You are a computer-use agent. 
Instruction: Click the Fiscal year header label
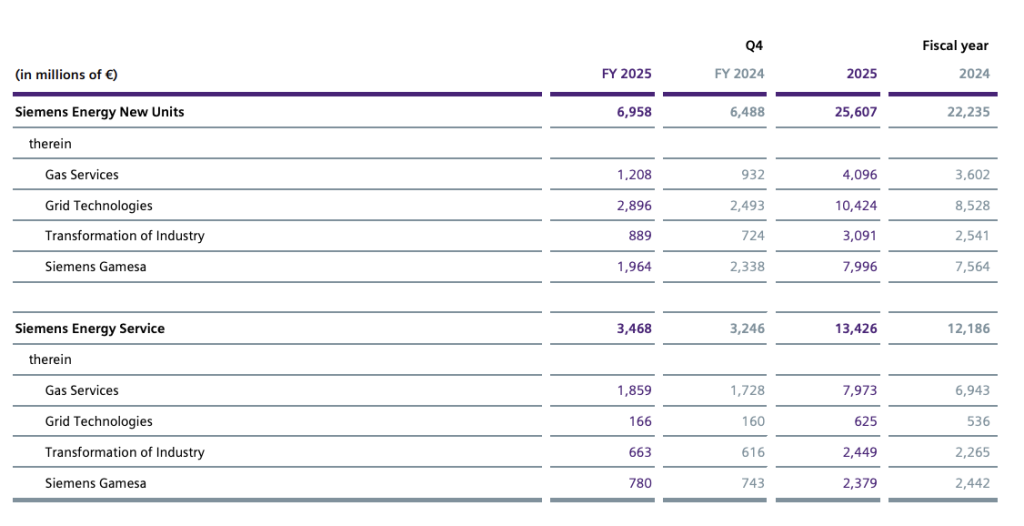[955, 46]
